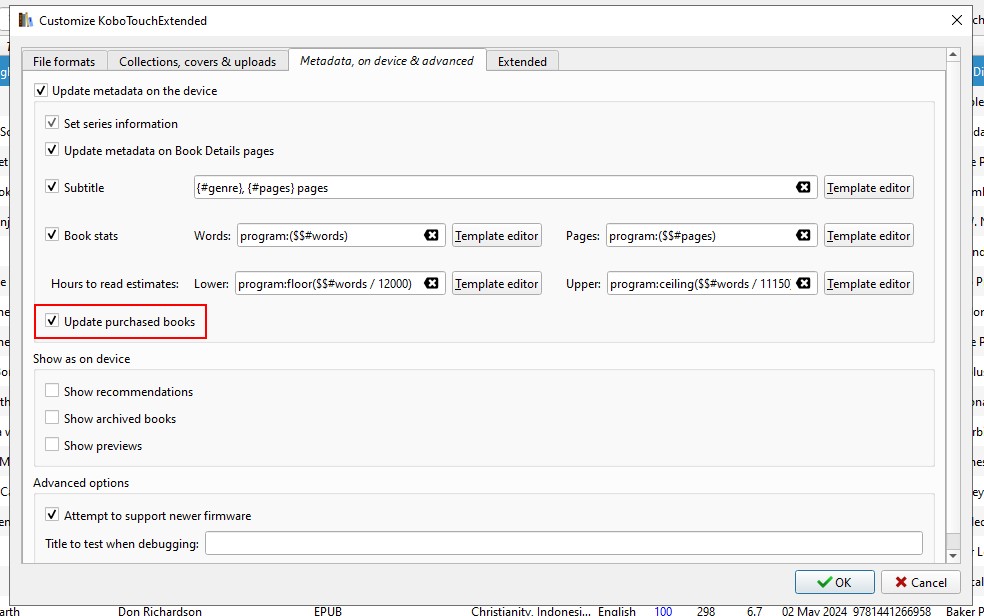This screenshot has width=984, height=616.
Task: Click the calibre icon in title bar
Action: (x=26, y=20)
